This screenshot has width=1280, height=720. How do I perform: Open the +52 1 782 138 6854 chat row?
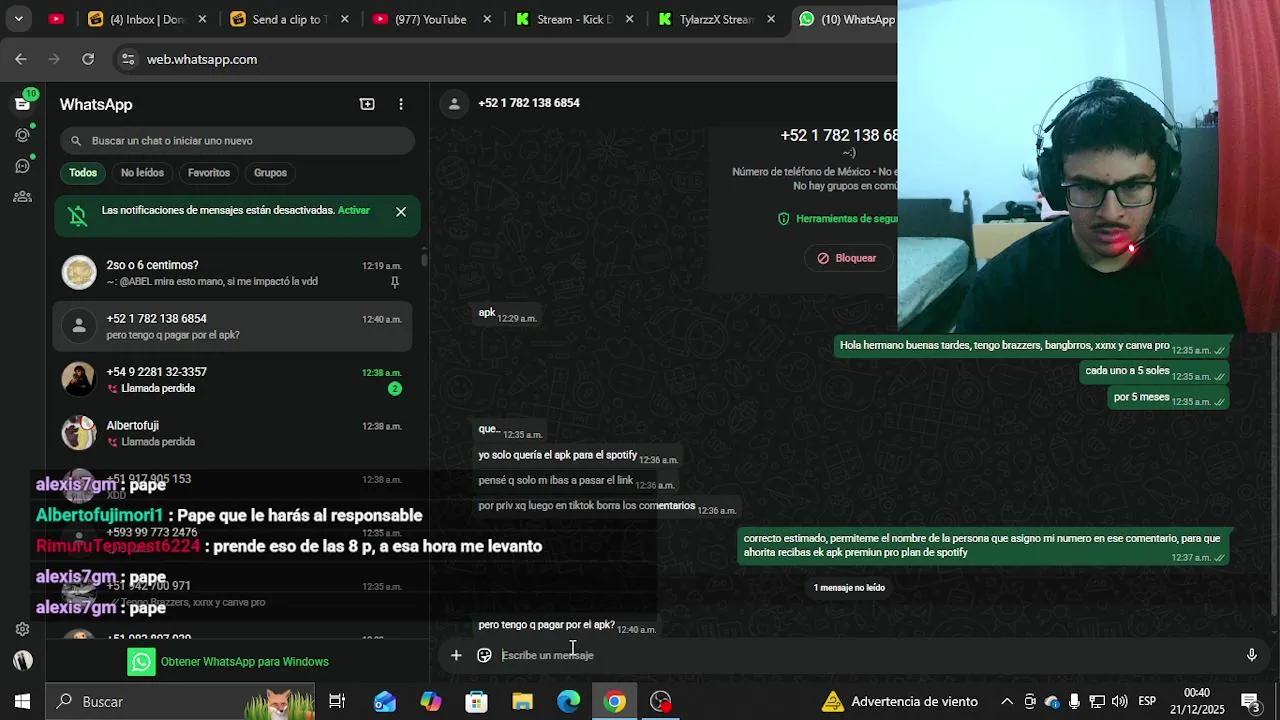pos(233,326)
